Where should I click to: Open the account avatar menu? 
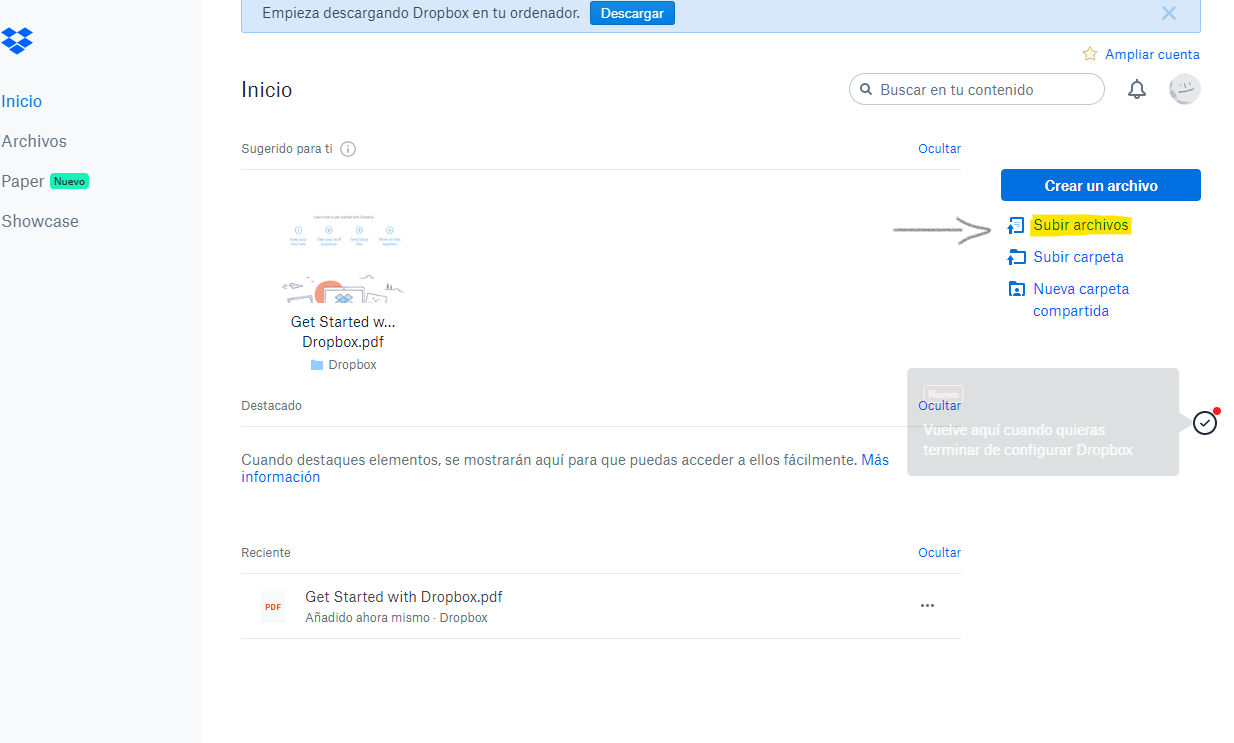click(x=1185, y=89)
